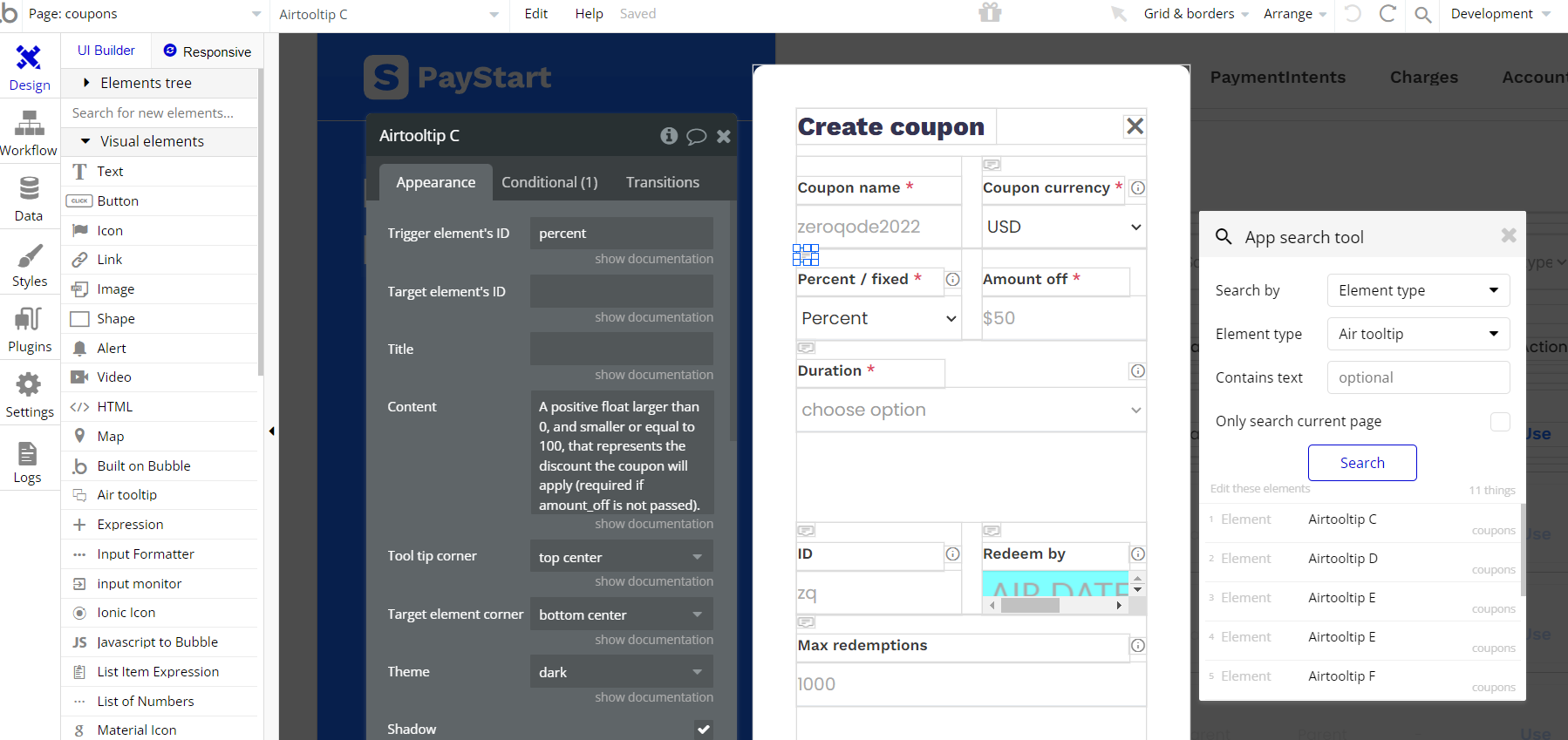1568x740 pixels.
Task: Select Airtooltip D in search results
Action: (x=1343, y=559)
